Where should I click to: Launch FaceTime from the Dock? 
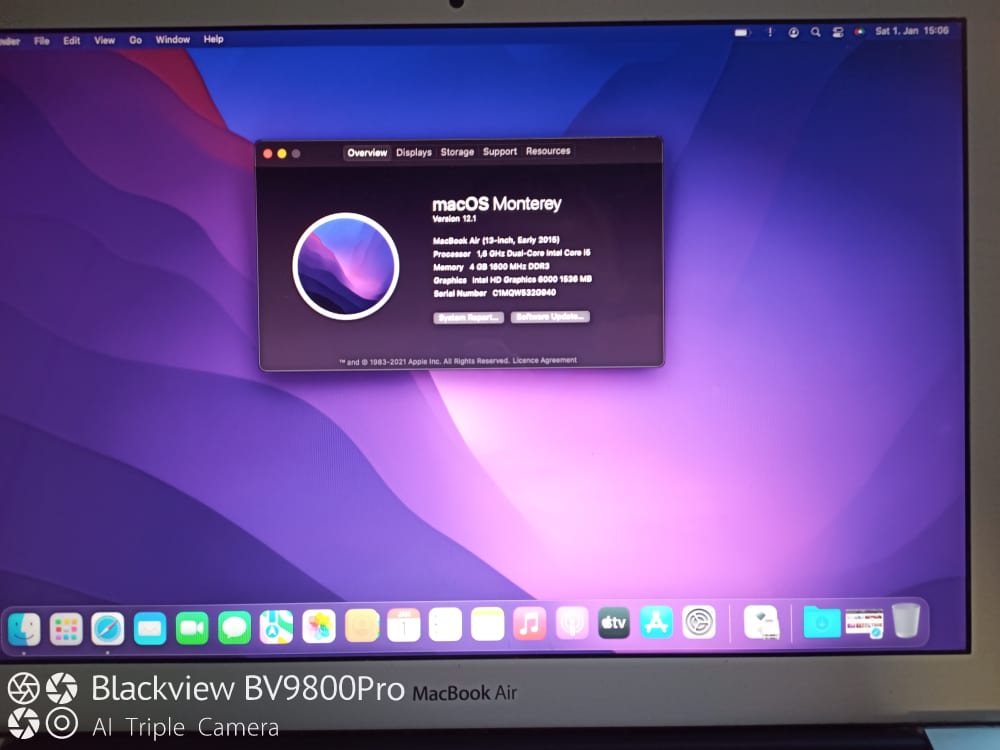pos(192,628)
